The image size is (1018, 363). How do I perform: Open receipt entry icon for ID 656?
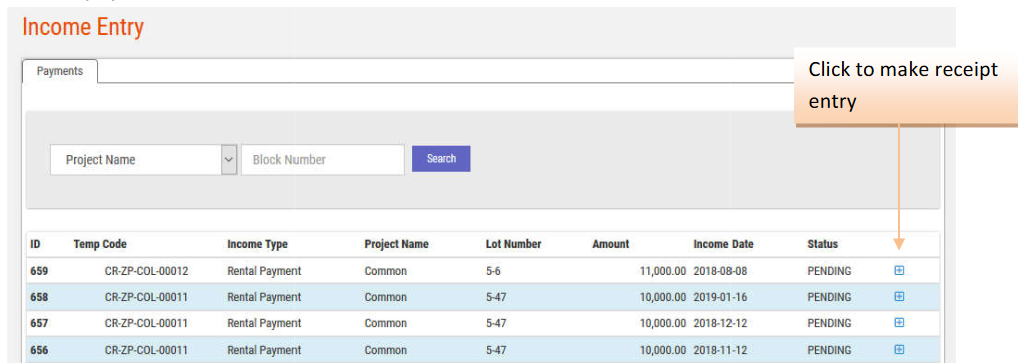pyautogui.click(x=899, y=349)
